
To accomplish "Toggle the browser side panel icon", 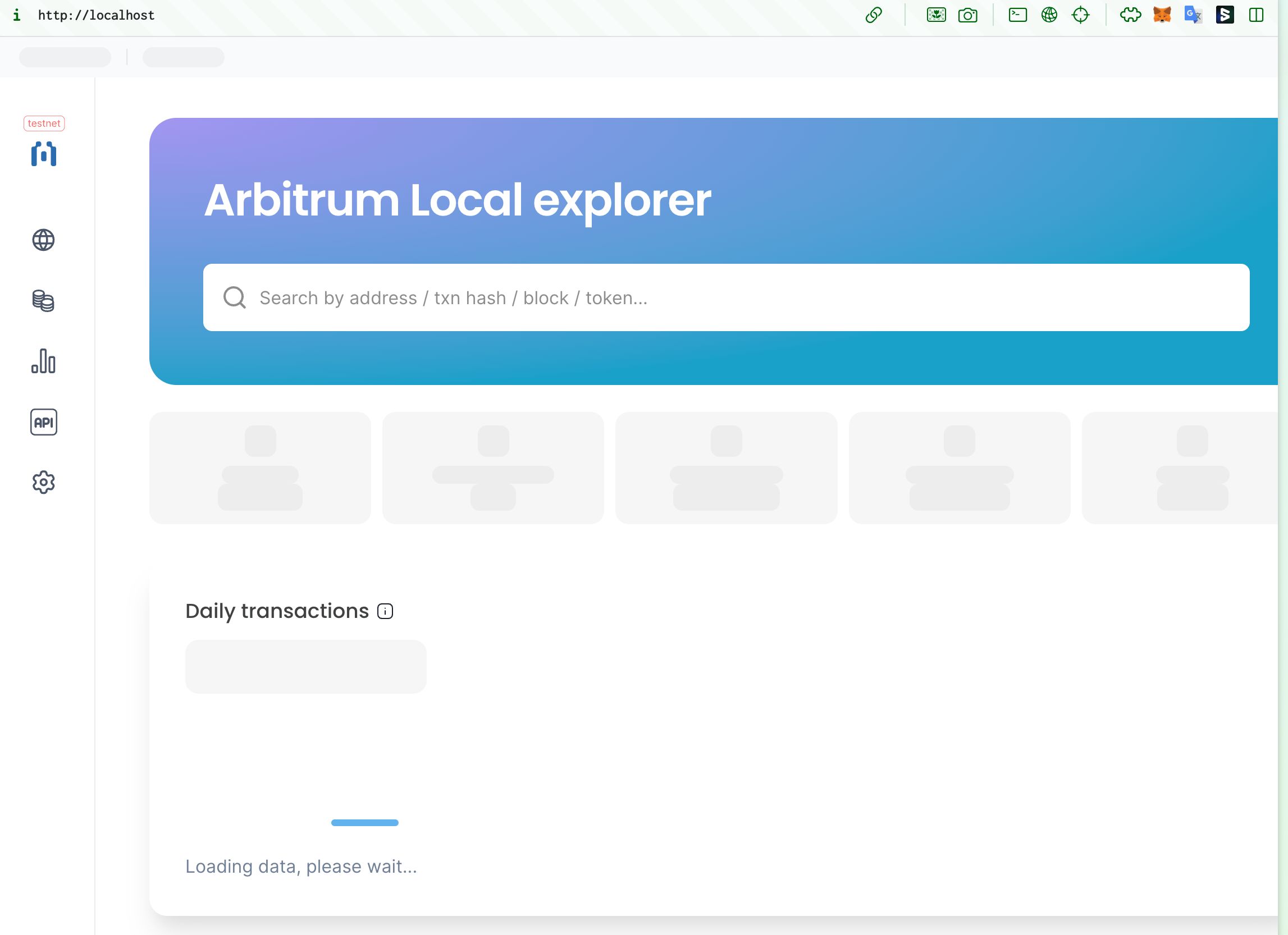I will coord(1256,15).
